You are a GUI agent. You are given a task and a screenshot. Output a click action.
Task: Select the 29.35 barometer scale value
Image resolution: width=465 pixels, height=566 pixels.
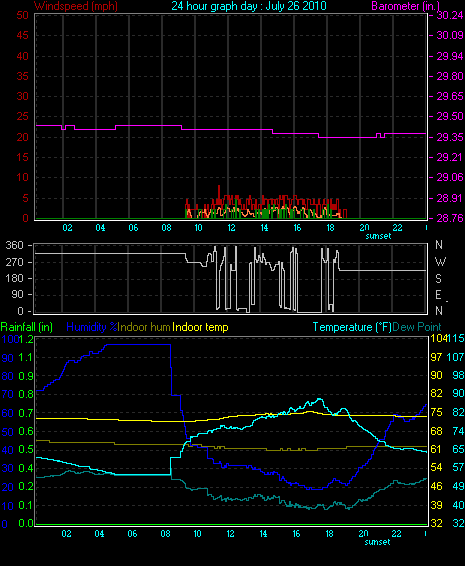tap(450, 137)
